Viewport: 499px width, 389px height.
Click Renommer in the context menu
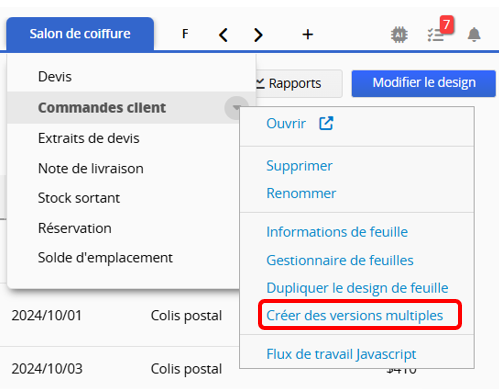point(301,193)
